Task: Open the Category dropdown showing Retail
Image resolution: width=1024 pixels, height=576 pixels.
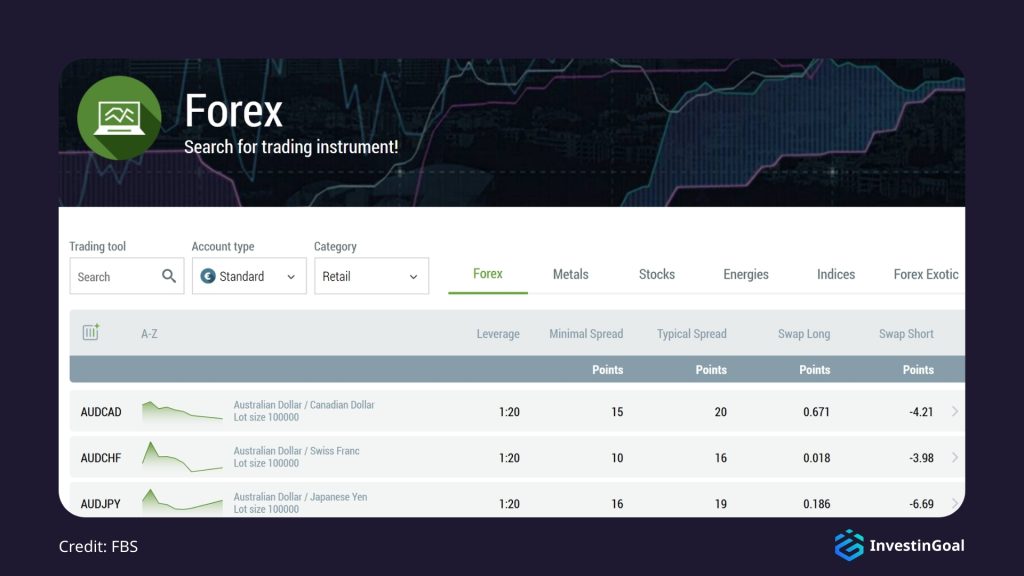Action: click(371, 276)
